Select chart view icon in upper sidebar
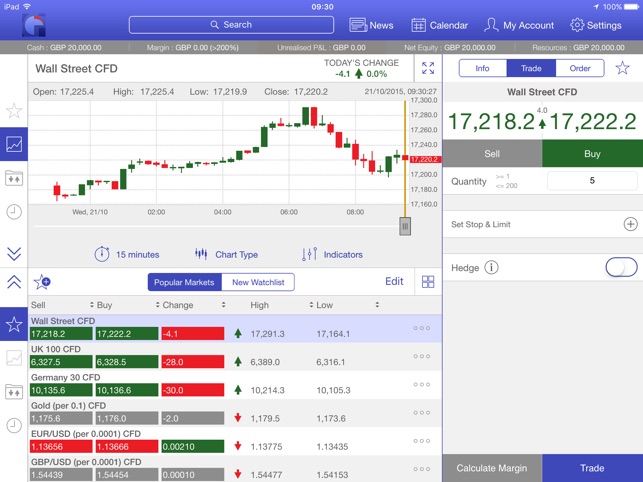The height and width of the screenshot is (482, 643). (x=14, y=144)
